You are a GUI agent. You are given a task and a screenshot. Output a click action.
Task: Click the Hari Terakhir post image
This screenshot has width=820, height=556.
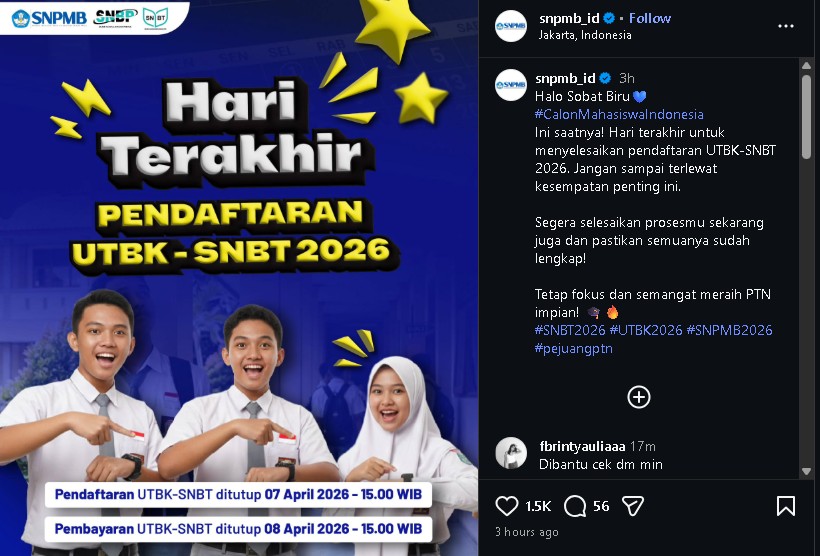239,278
